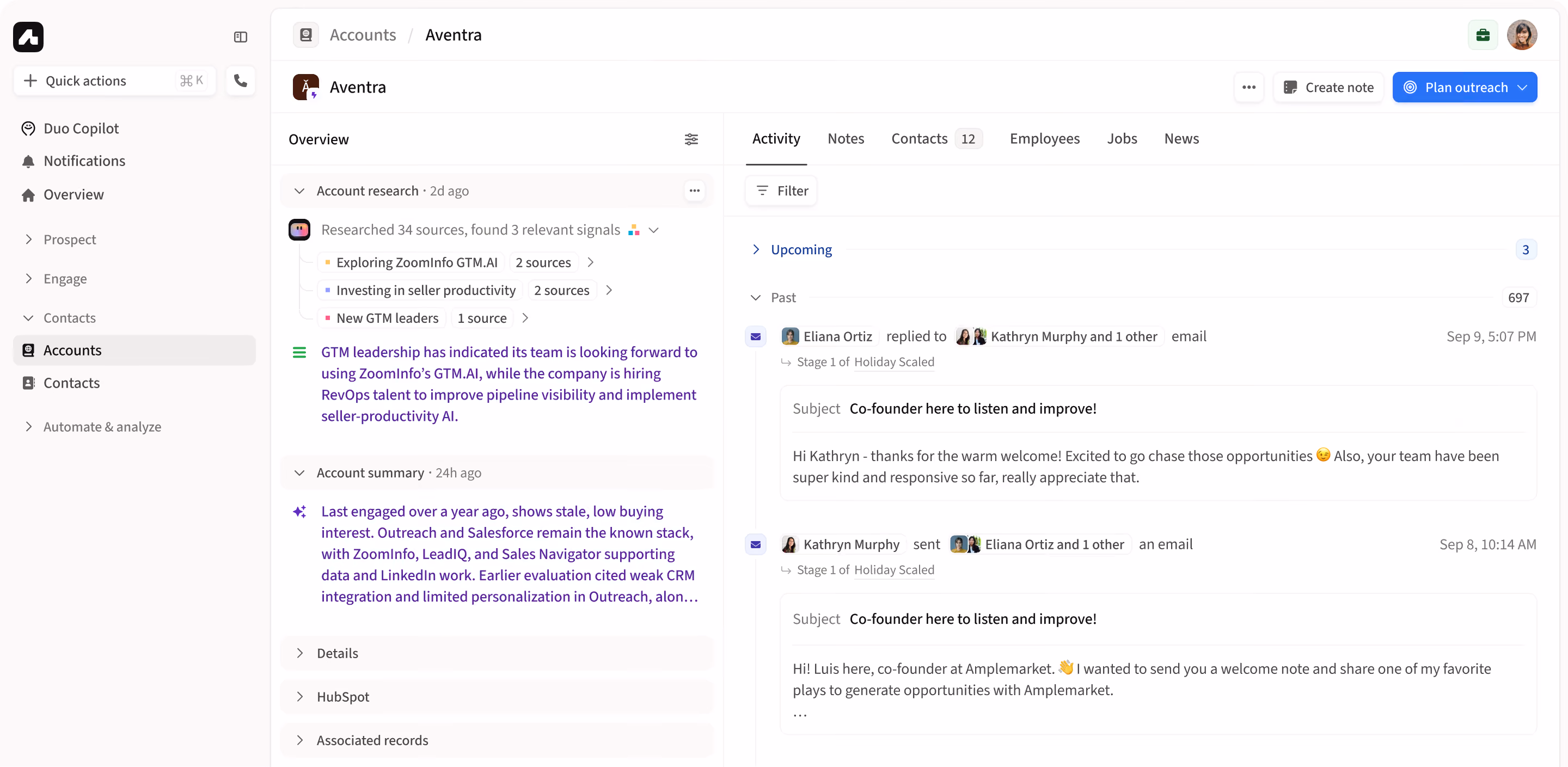This screenshot has height=767, width=1568.
Task: Expand Automate & analyze section
Action: (28, 427)
